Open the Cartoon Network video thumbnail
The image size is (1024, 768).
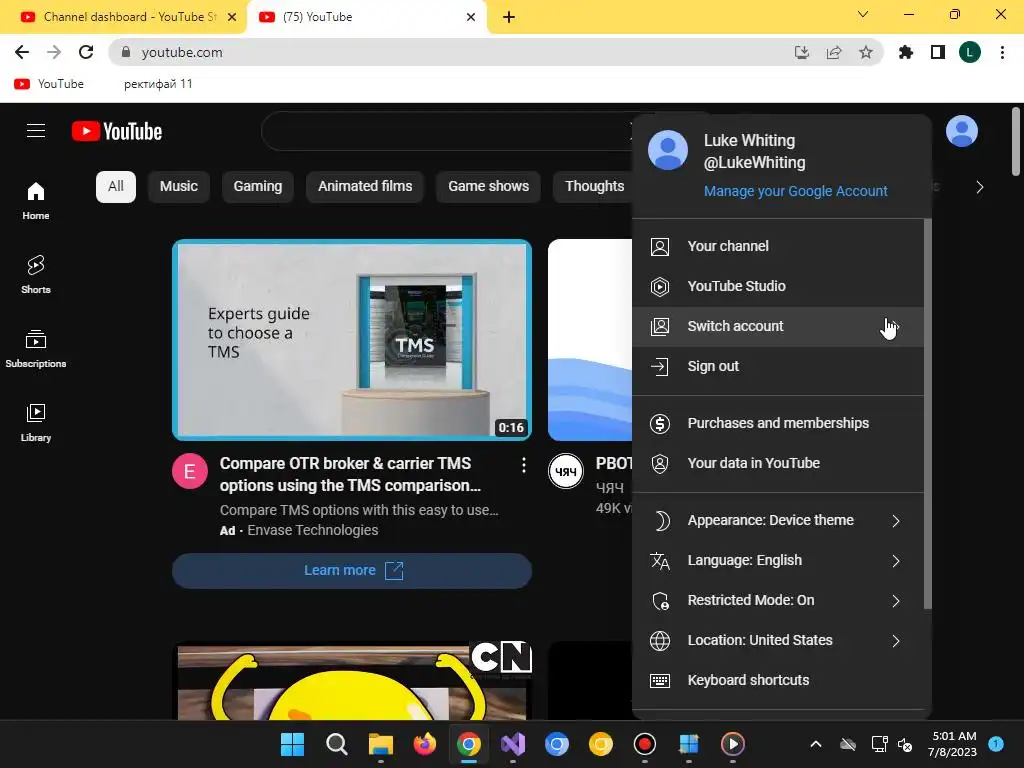coord(352,680)
